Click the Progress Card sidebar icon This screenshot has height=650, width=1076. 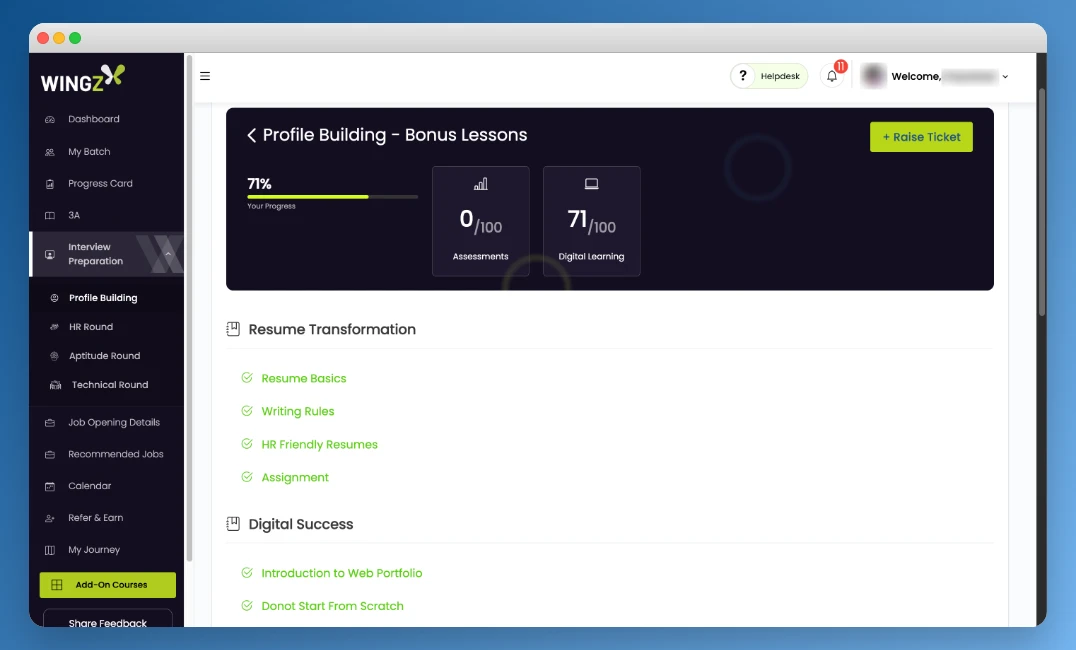[50, 184]
